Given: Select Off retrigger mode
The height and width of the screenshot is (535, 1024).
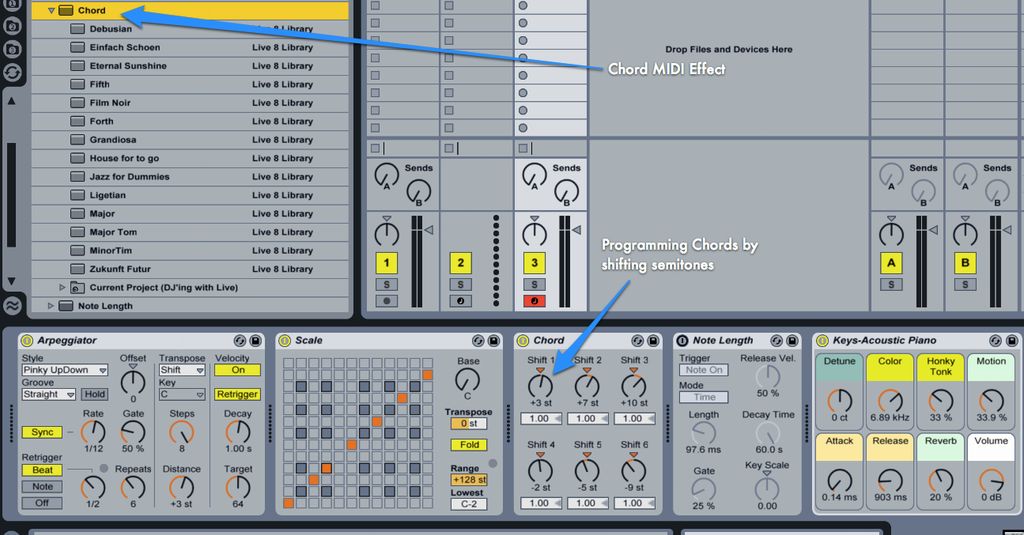Looking at the screenshot, I should (x=42, y=503).
